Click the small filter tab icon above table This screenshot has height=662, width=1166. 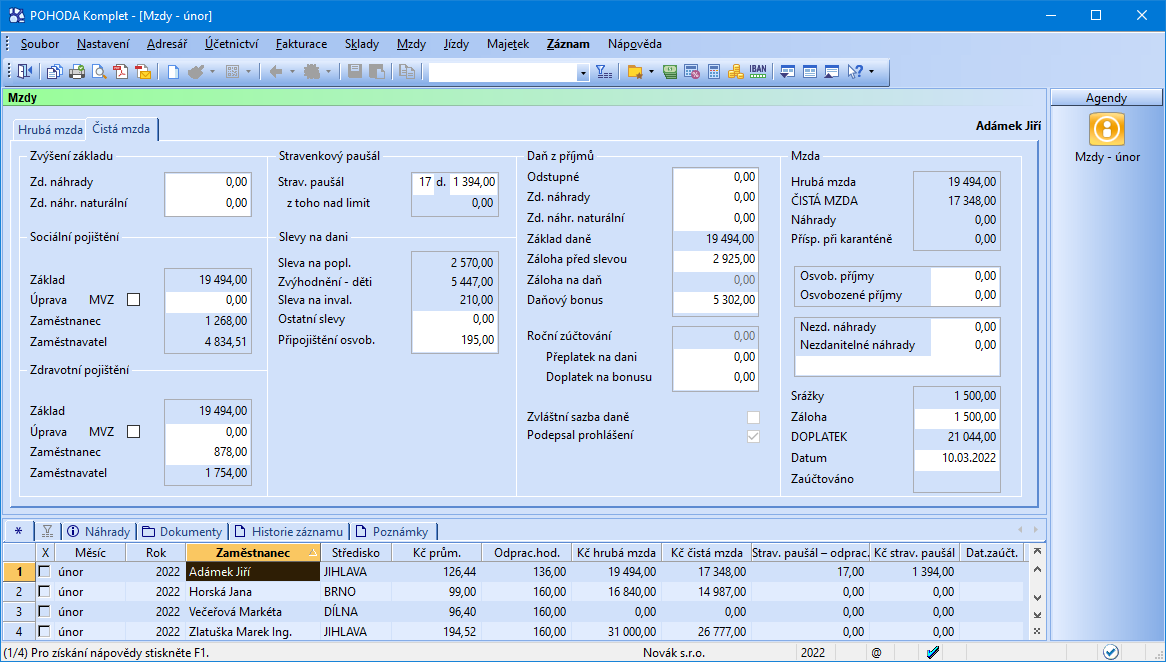point(48,531)
